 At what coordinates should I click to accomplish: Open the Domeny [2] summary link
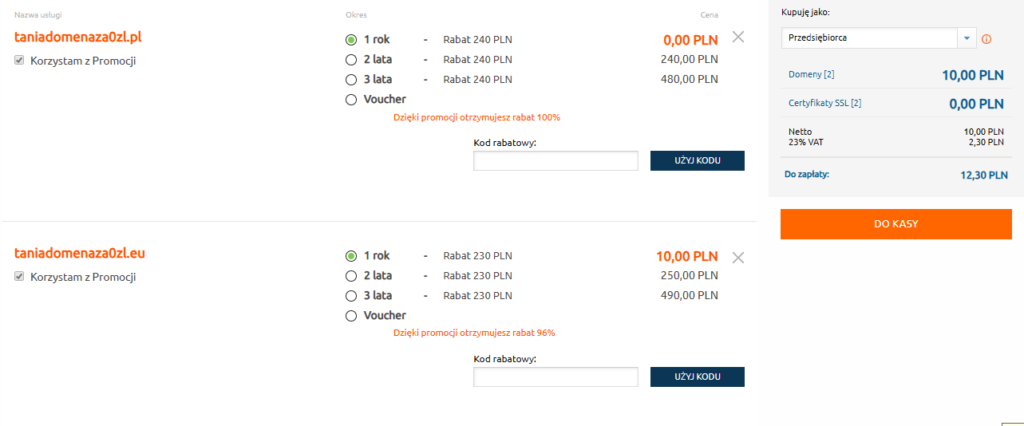[811, 75]
